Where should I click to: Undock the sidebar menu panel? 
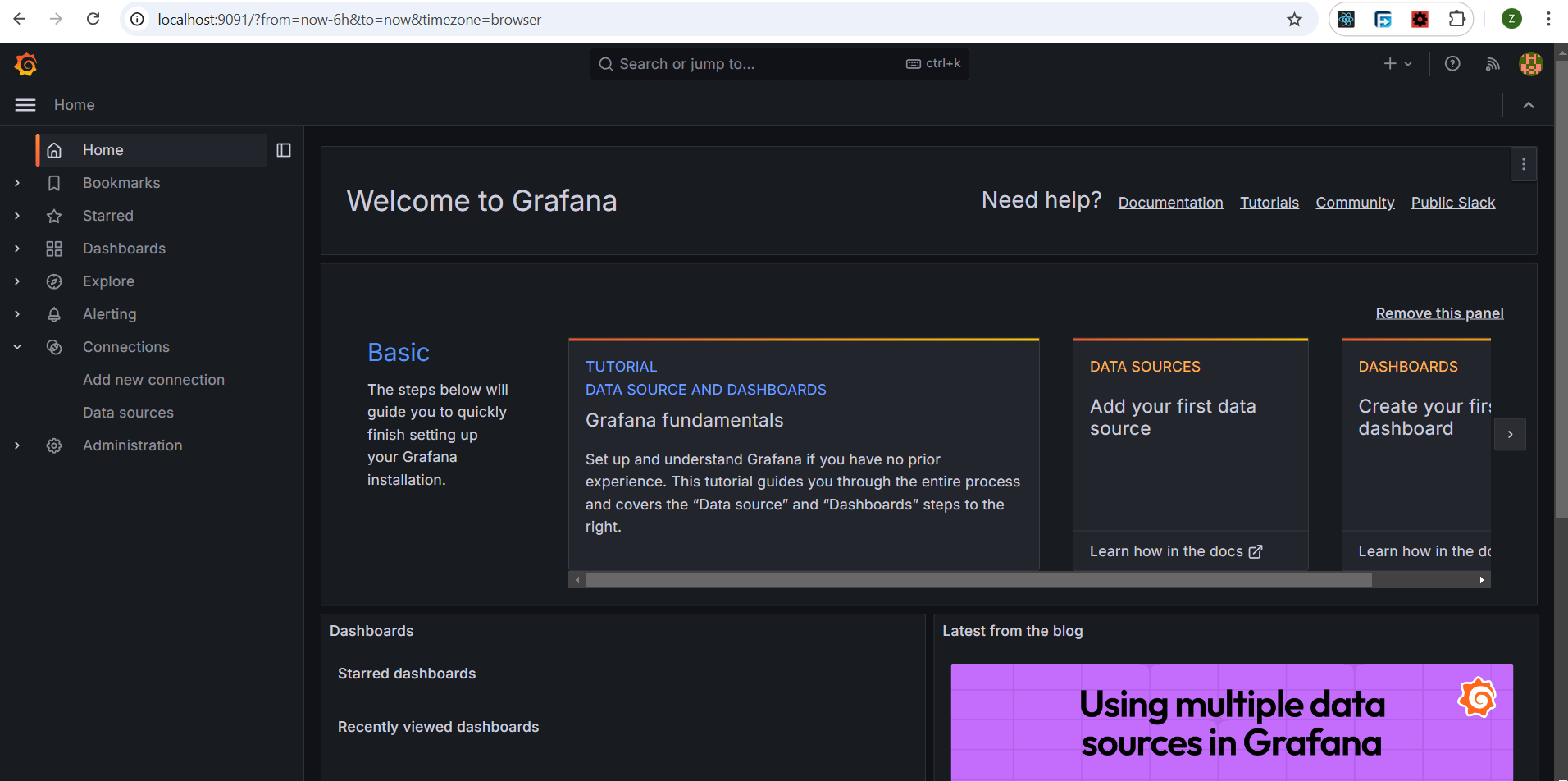pyautogui.click(x=284, y=150)
